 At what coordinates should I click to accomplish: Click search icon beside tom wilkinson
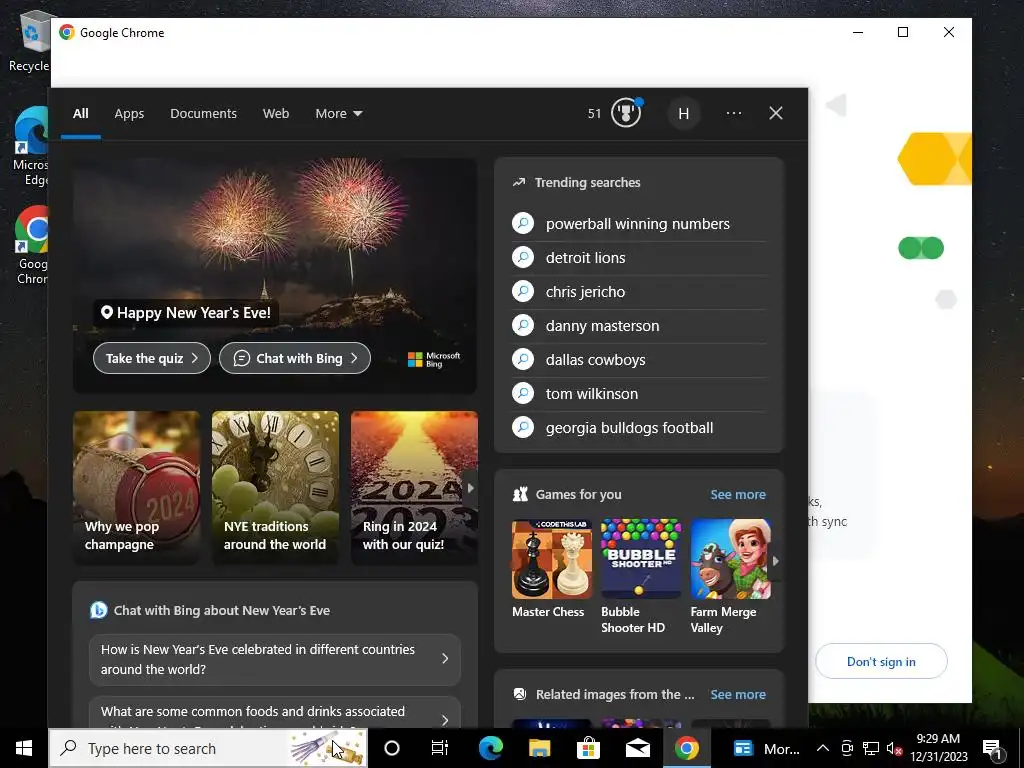point(523,393)
